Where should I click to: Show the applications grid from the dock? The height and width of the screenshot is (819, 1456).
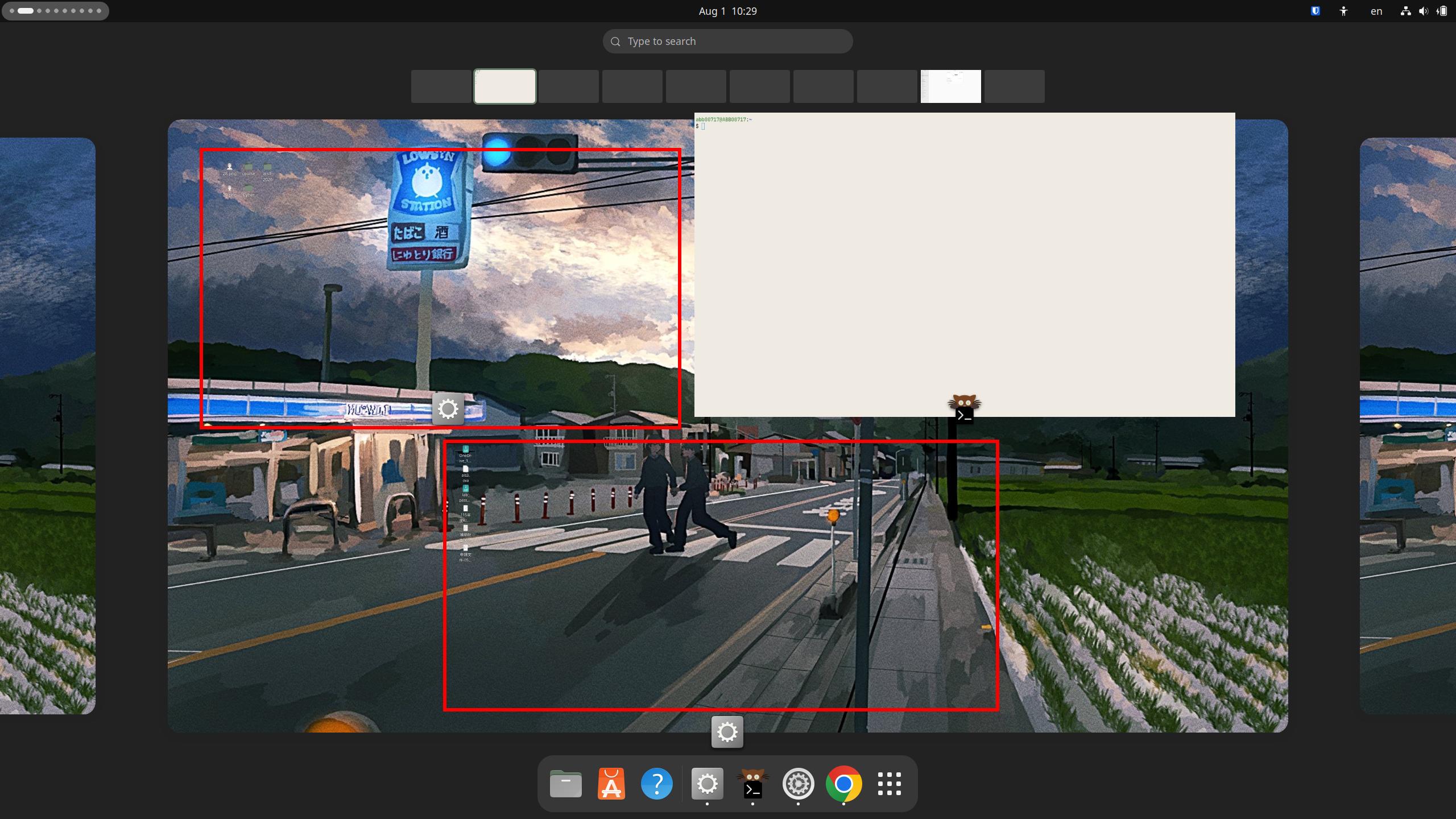point(889,784)
